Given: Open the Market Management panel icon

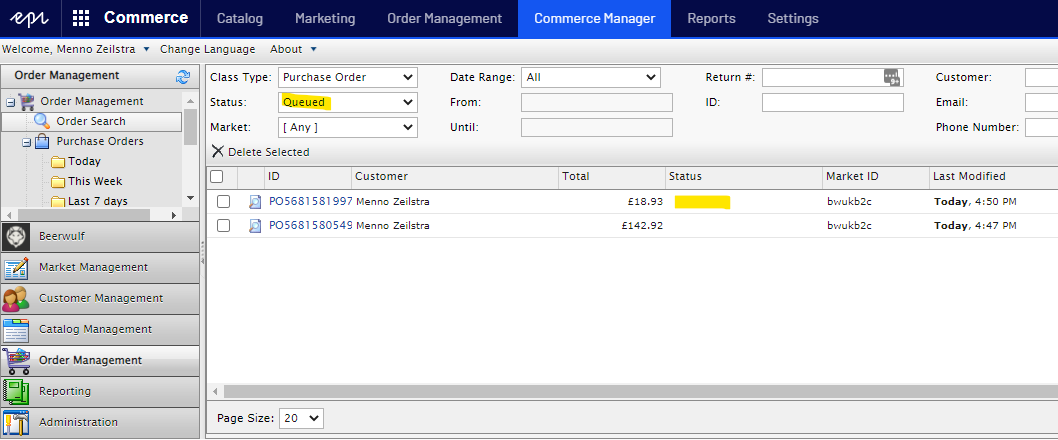Looking at the screenshot, I should click(16, 267).
